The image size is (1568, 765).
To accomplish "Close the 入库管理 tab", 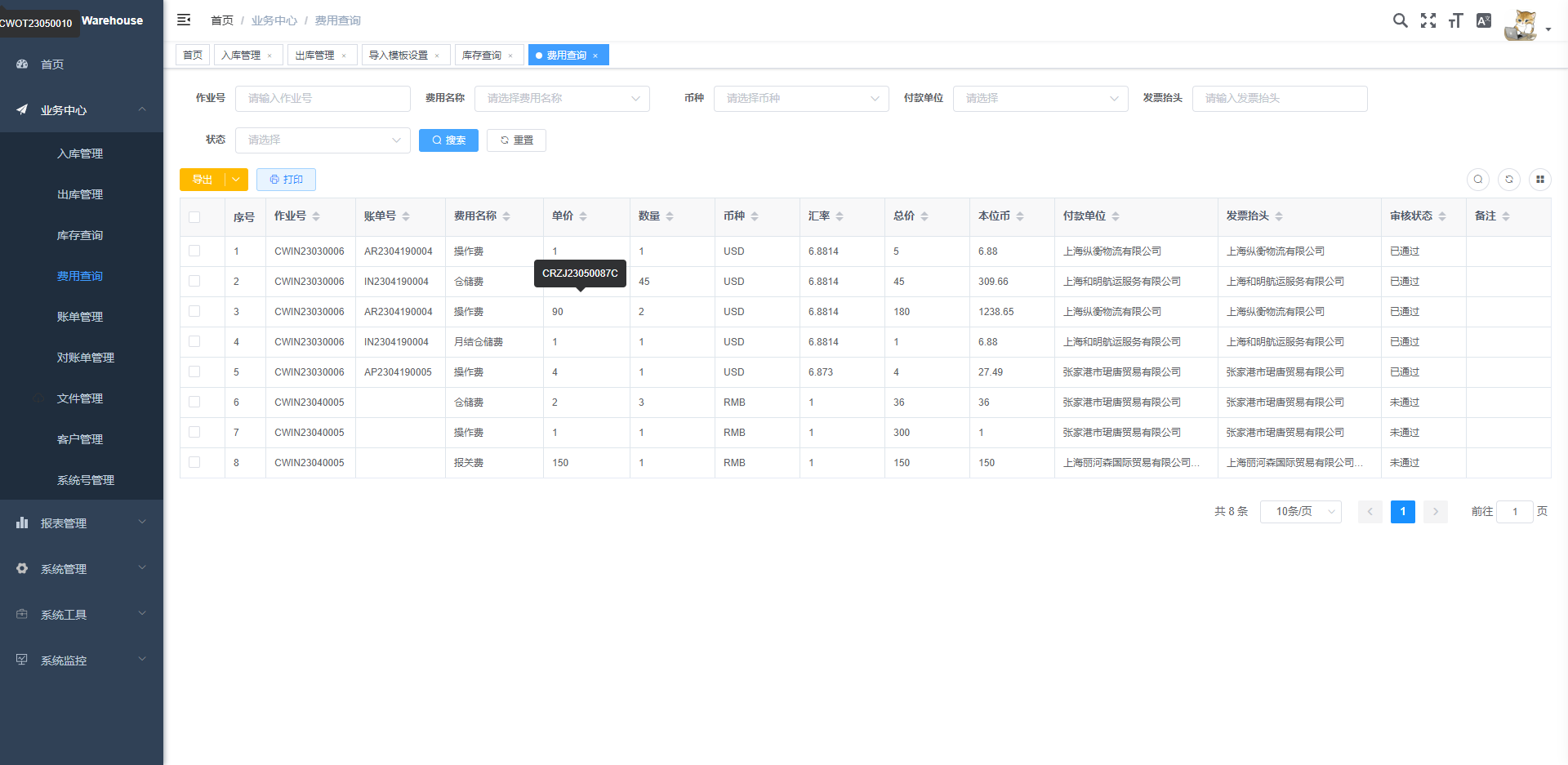I will (x=269, y=56).
